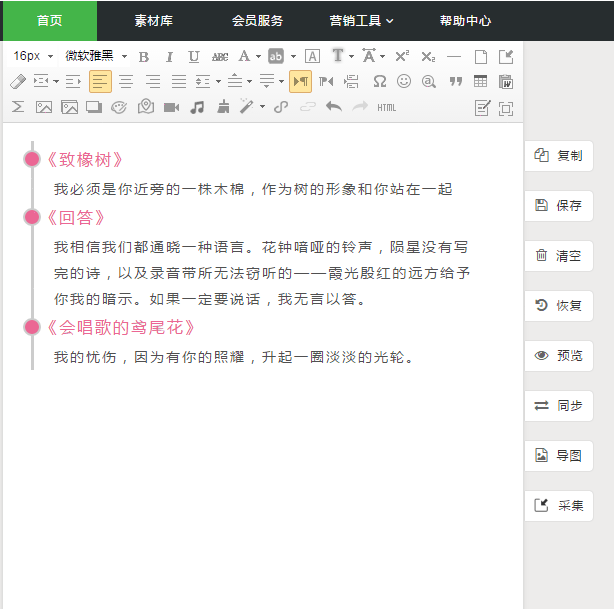The width and height of the screenshot is (614, 609).
Task: Insert a formula with the Sigma icon
Action: click(x=18, y=107)
